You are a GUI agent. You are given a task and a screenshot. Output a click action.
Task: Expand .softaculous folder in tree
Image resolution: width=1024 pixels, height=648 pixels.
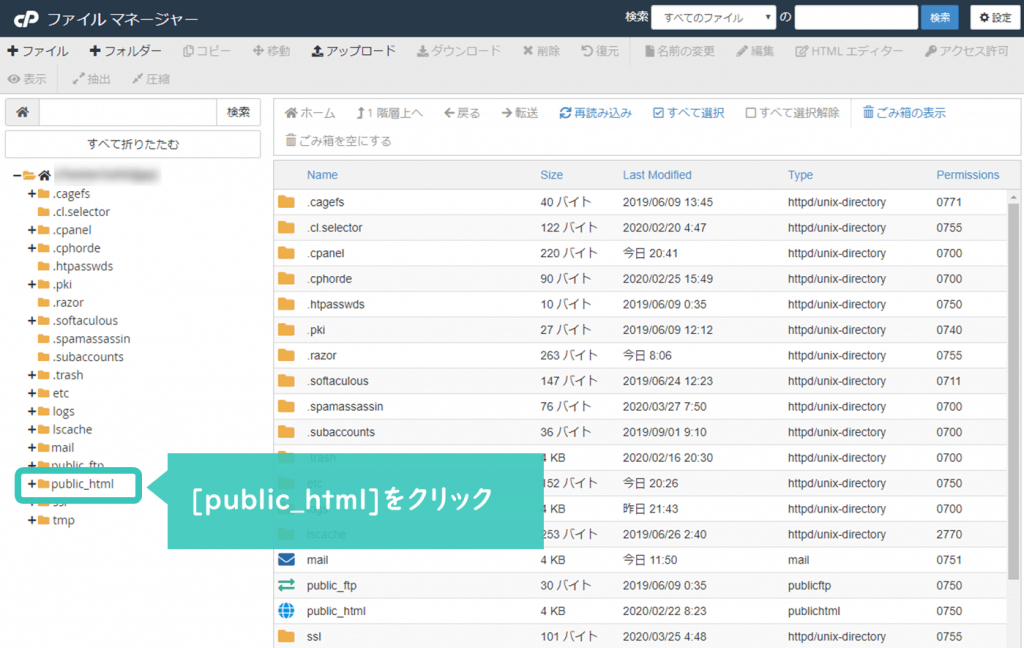31,321
